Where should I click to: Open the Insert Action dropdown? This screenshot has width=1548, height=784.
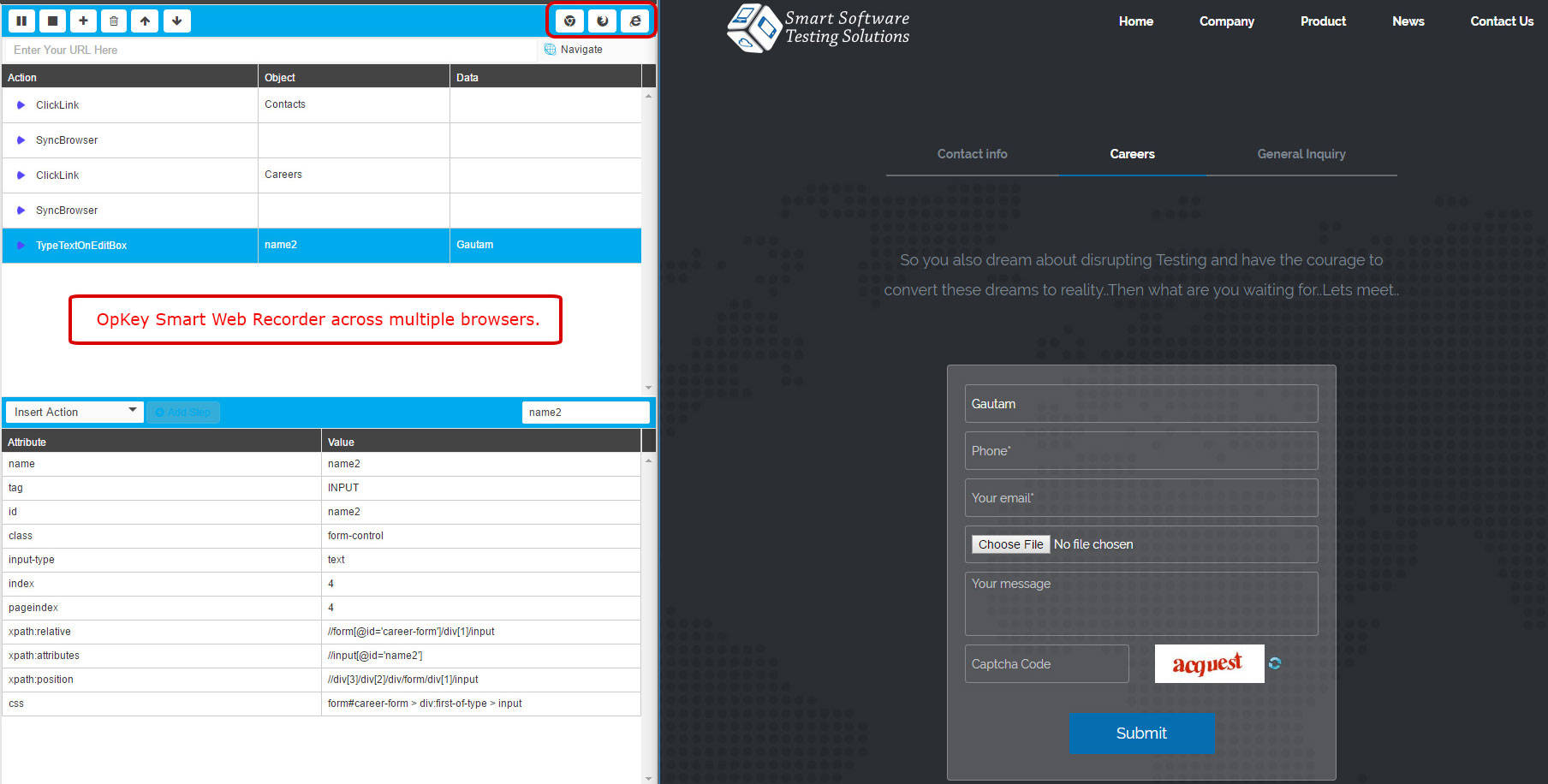(x=74, y=412)
